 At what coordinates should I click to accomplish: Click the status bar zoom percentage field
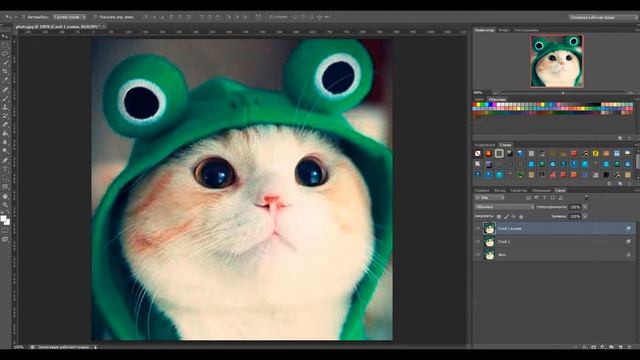pyautogui.click(x=19, y=347)
